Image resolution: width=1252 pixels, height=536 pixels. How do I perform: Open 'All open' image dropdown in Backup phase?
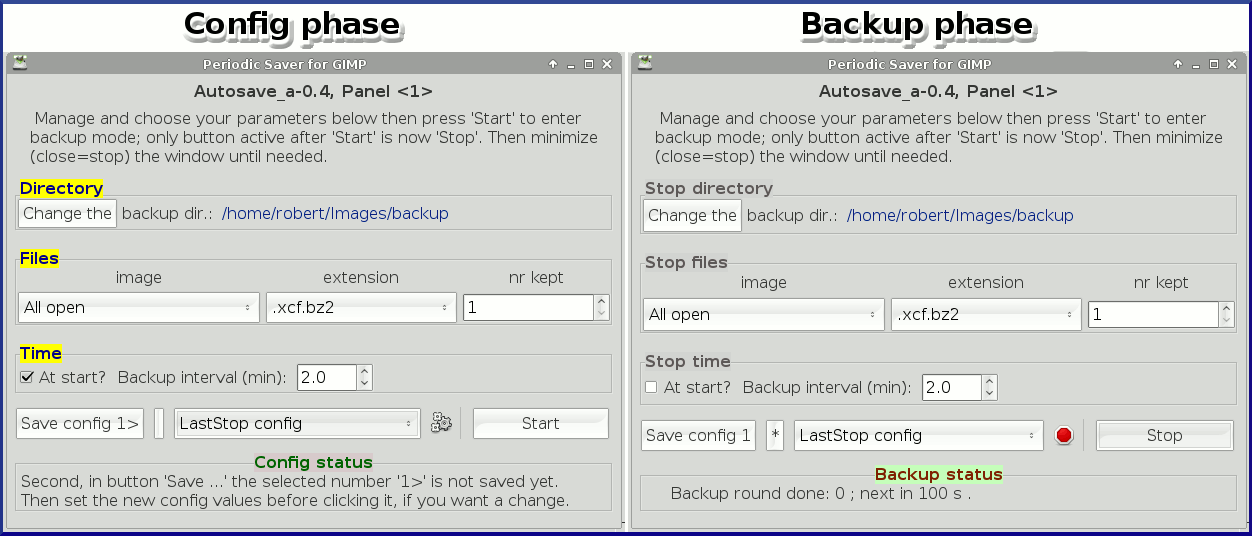763,314
